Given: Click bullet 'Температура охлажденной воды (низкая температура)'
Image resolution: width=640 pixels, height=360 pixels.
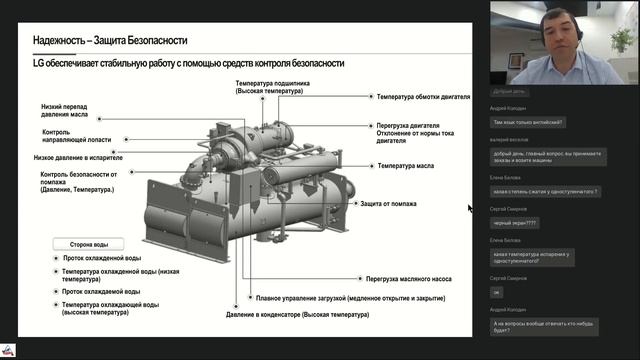Looking at the screenshot, I should [x=120, y=275].
